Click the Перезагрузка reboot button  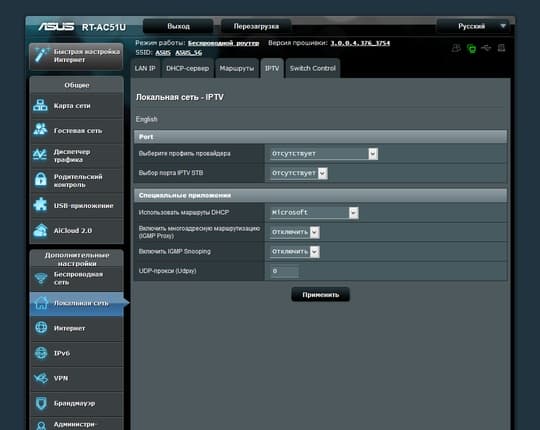click(x=256, y=27)
